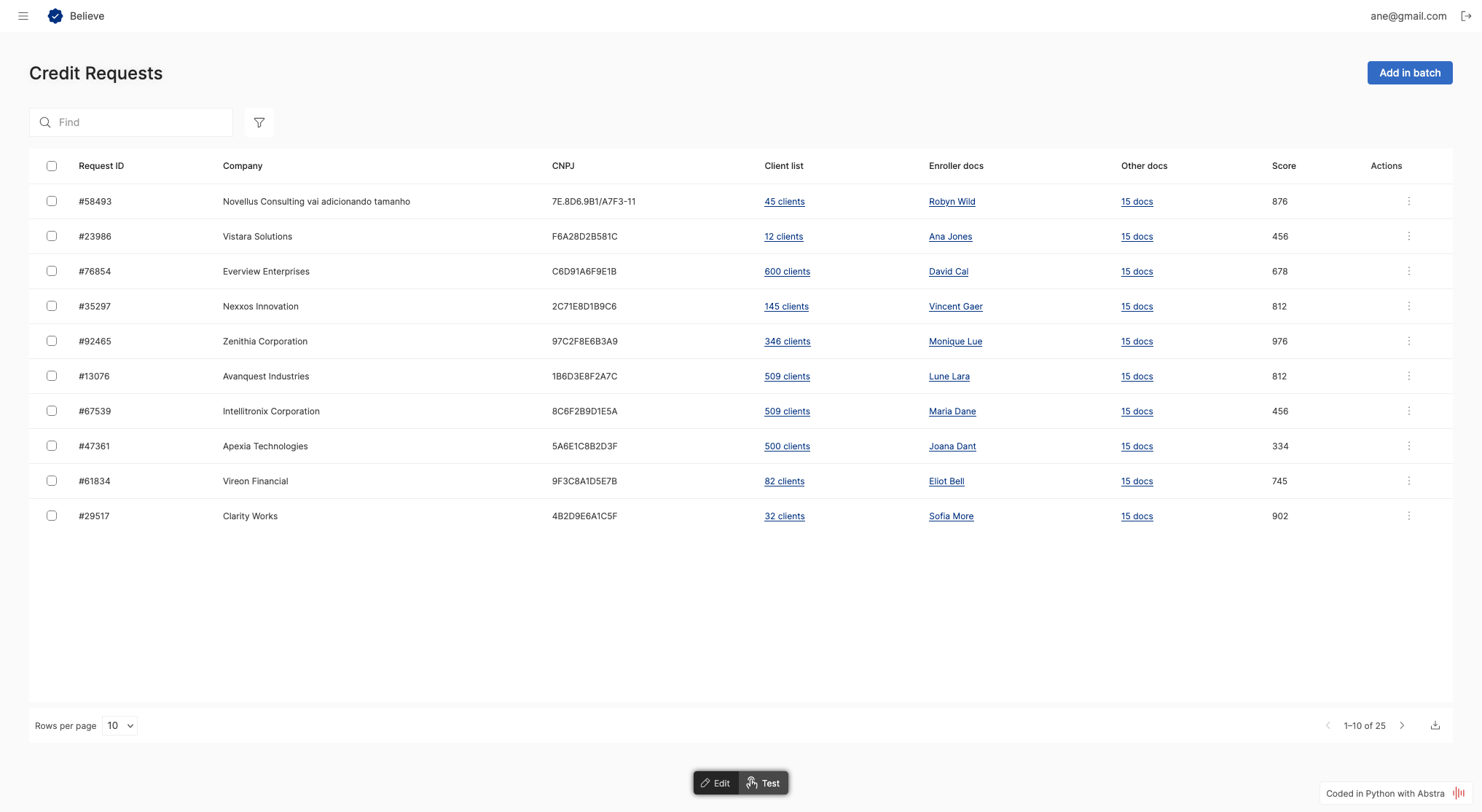Open Eliot Bell enroller docs
The height and width of the screenshot is (812, 1482).
pyautogui.click(x=946, y=481)
